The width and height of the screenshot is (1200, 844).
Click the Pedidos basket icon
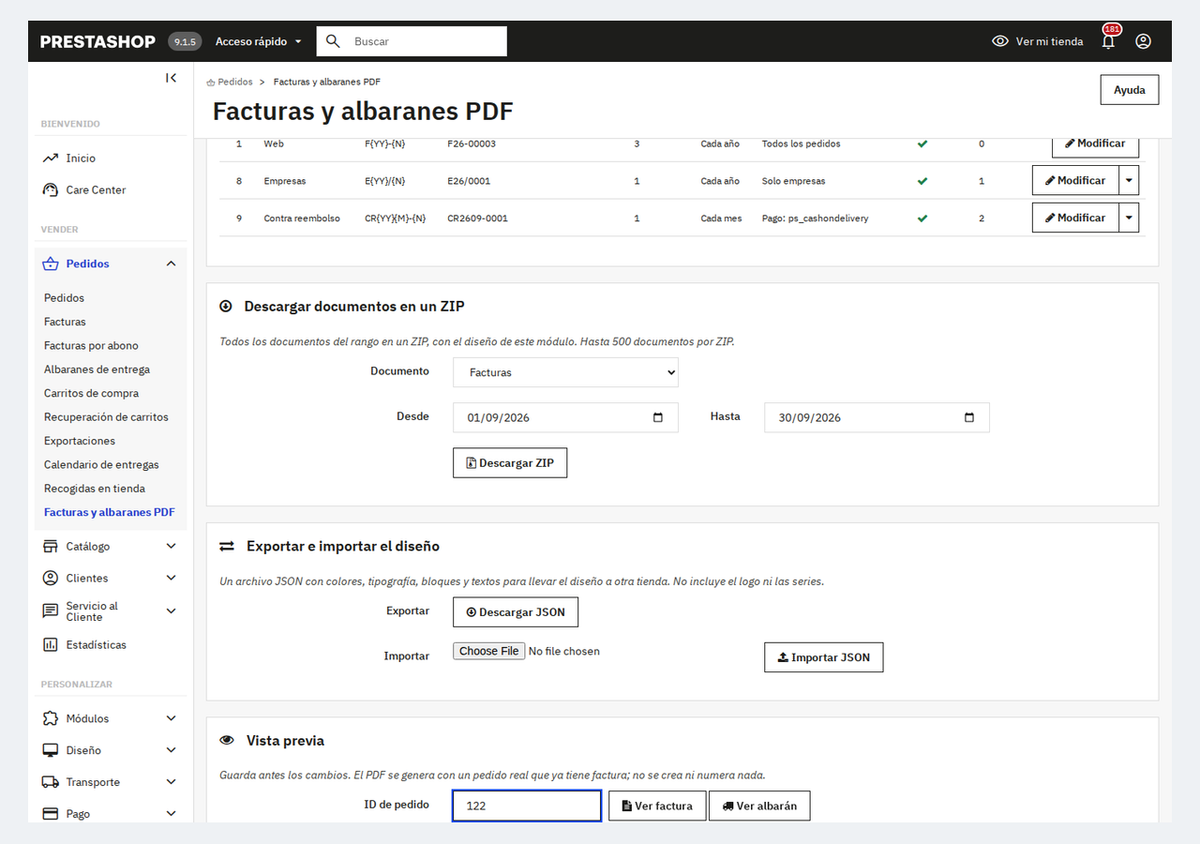coord(50,264)
